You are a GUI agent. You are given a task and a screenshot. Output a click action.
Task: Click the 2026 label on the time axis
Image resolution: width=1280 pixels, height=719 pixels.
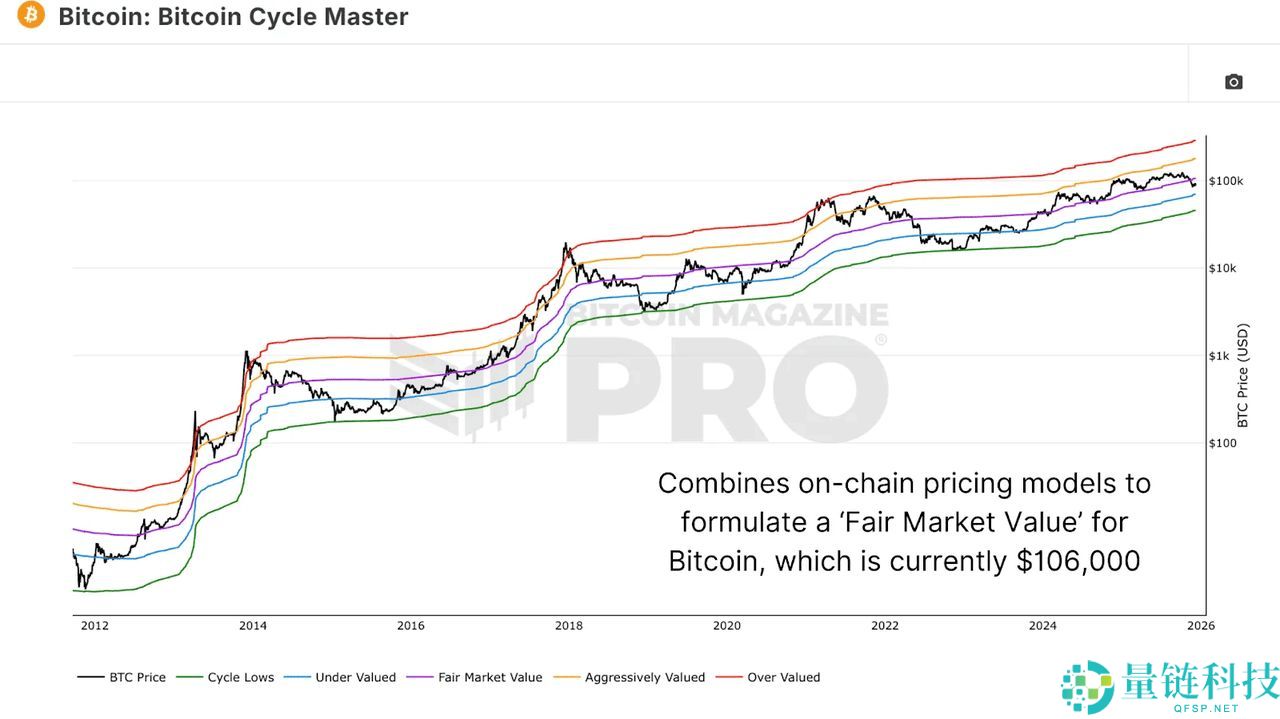point(1200,625)
